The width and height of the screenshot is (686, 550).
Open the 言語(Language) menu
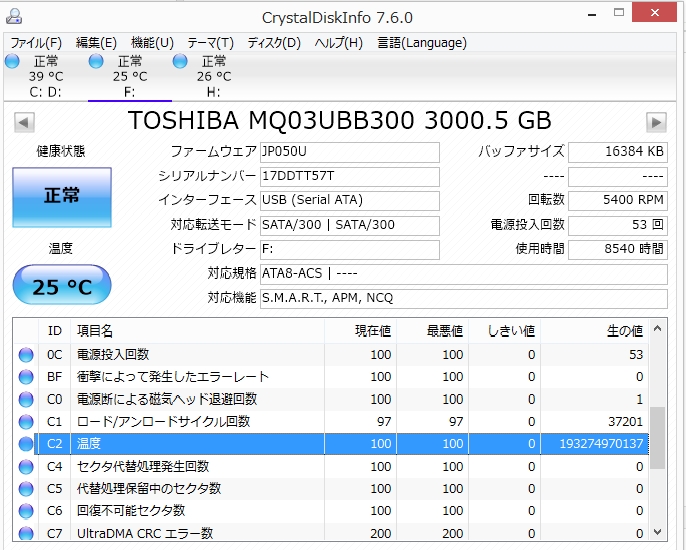(422, 43)
